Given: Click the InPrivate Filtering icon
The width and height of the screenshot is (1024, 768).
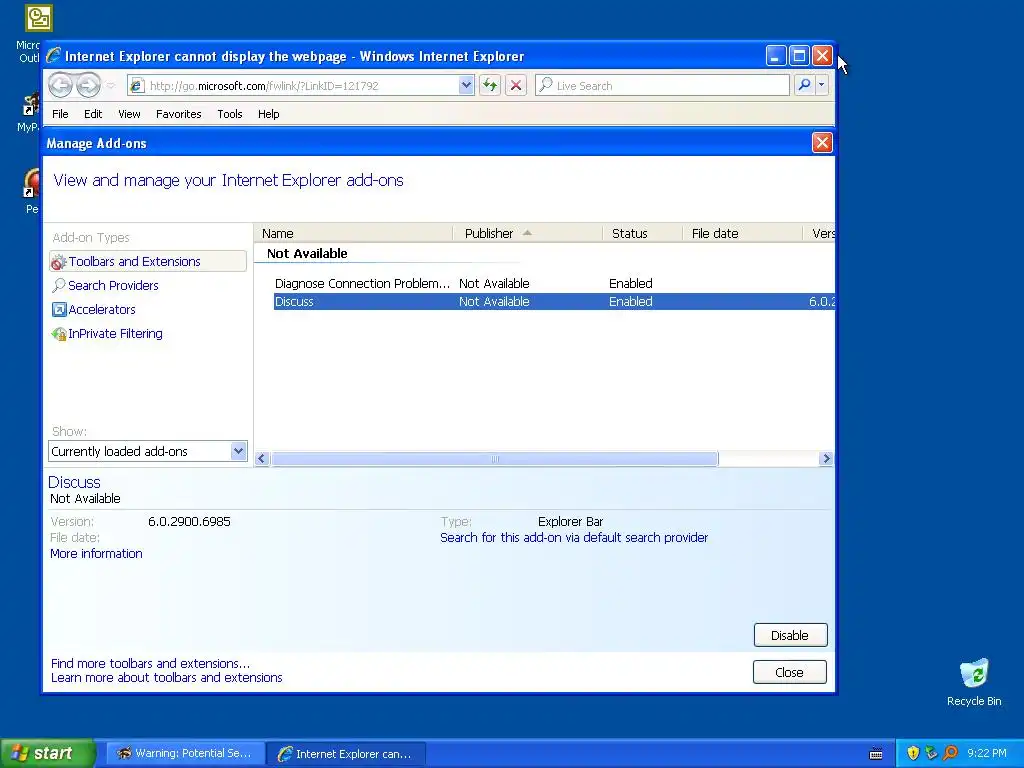Looking at the screenshot, I should [x=59, y=334].
